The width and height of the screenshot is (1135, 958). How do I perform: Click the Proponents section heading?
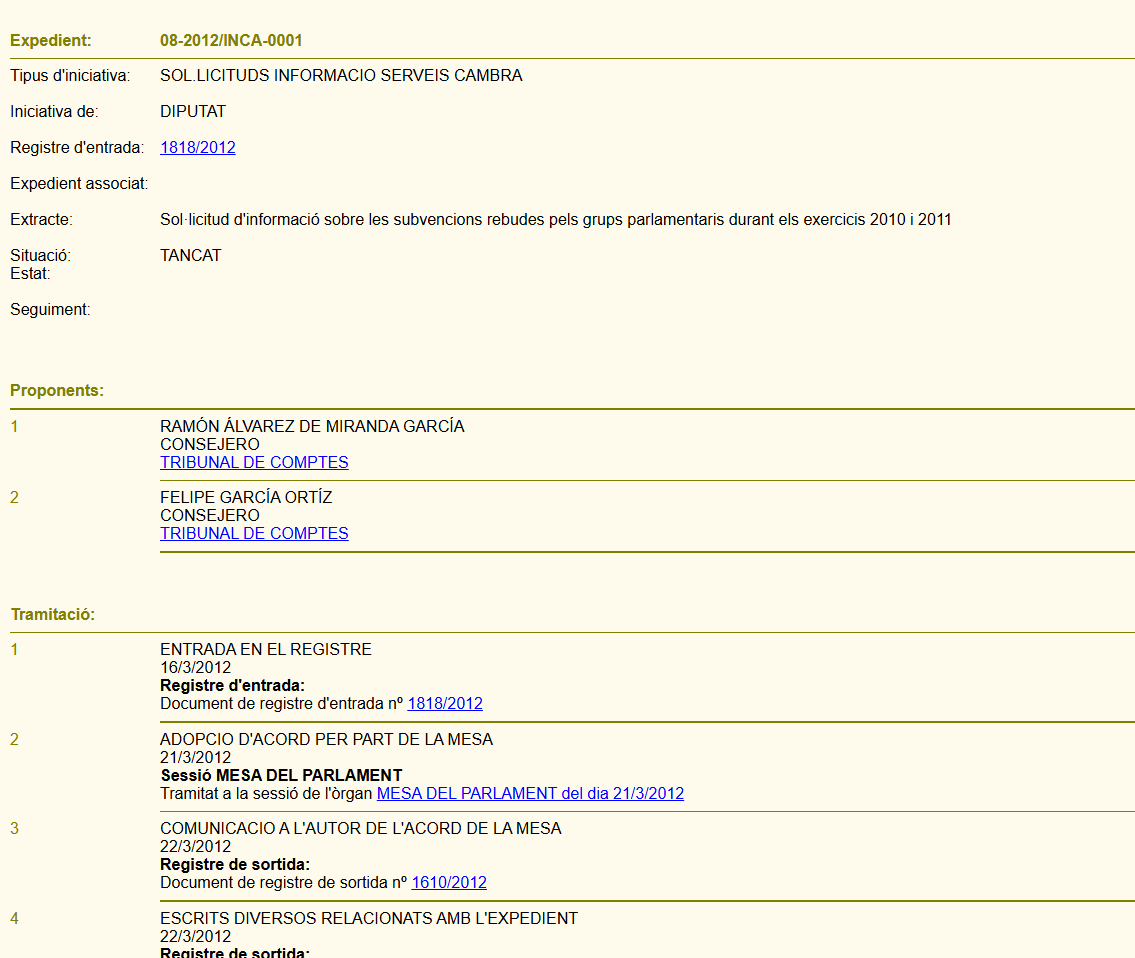[57, 391]
